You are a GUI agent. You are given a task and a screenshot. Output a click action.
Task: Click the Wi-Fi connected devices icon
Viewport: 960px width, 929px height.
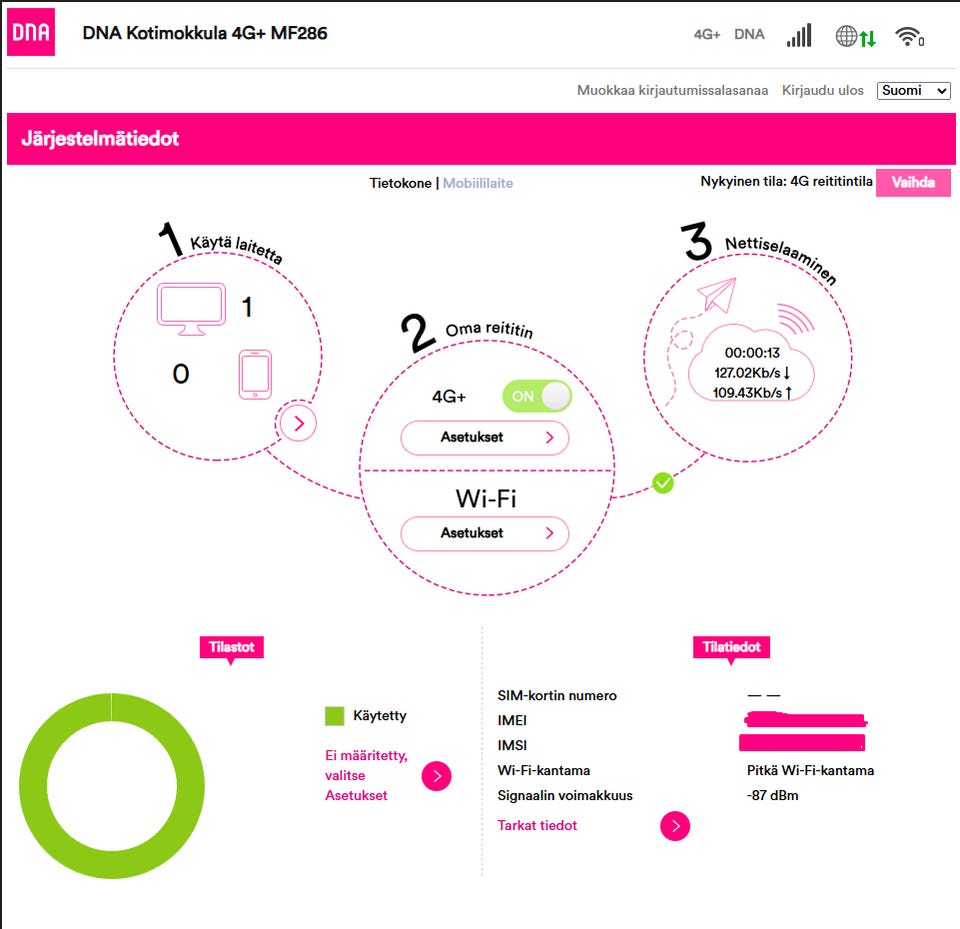[910, 36]
